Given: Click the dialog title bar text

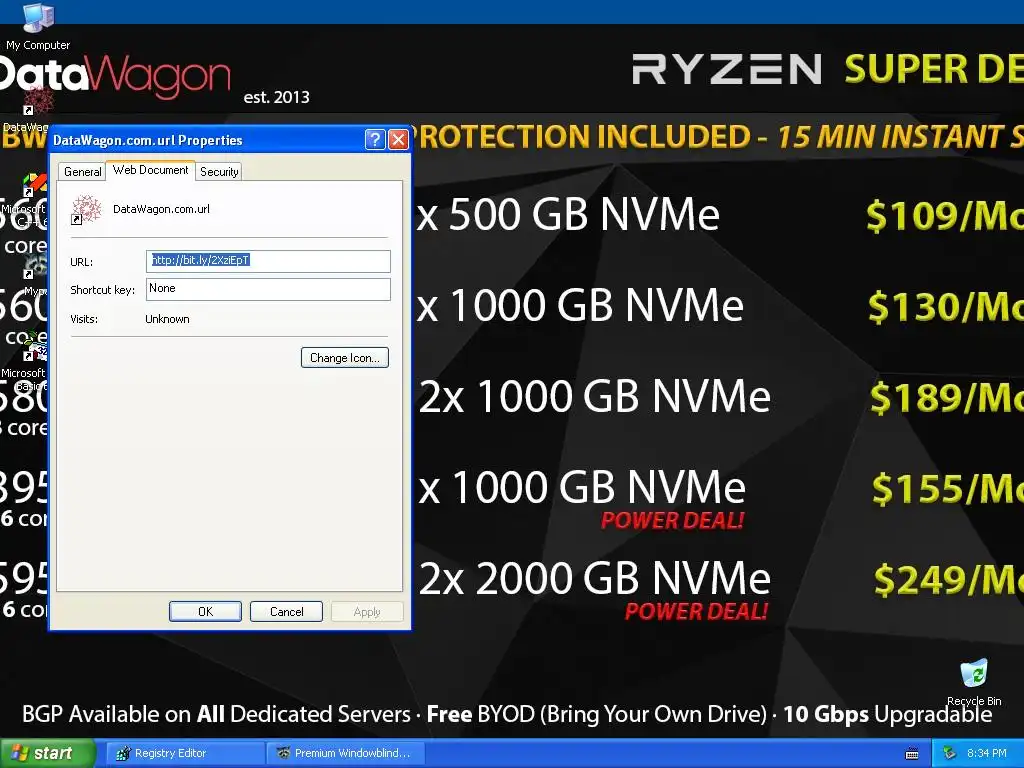Looking at the screenshot, I should point(148,140).
